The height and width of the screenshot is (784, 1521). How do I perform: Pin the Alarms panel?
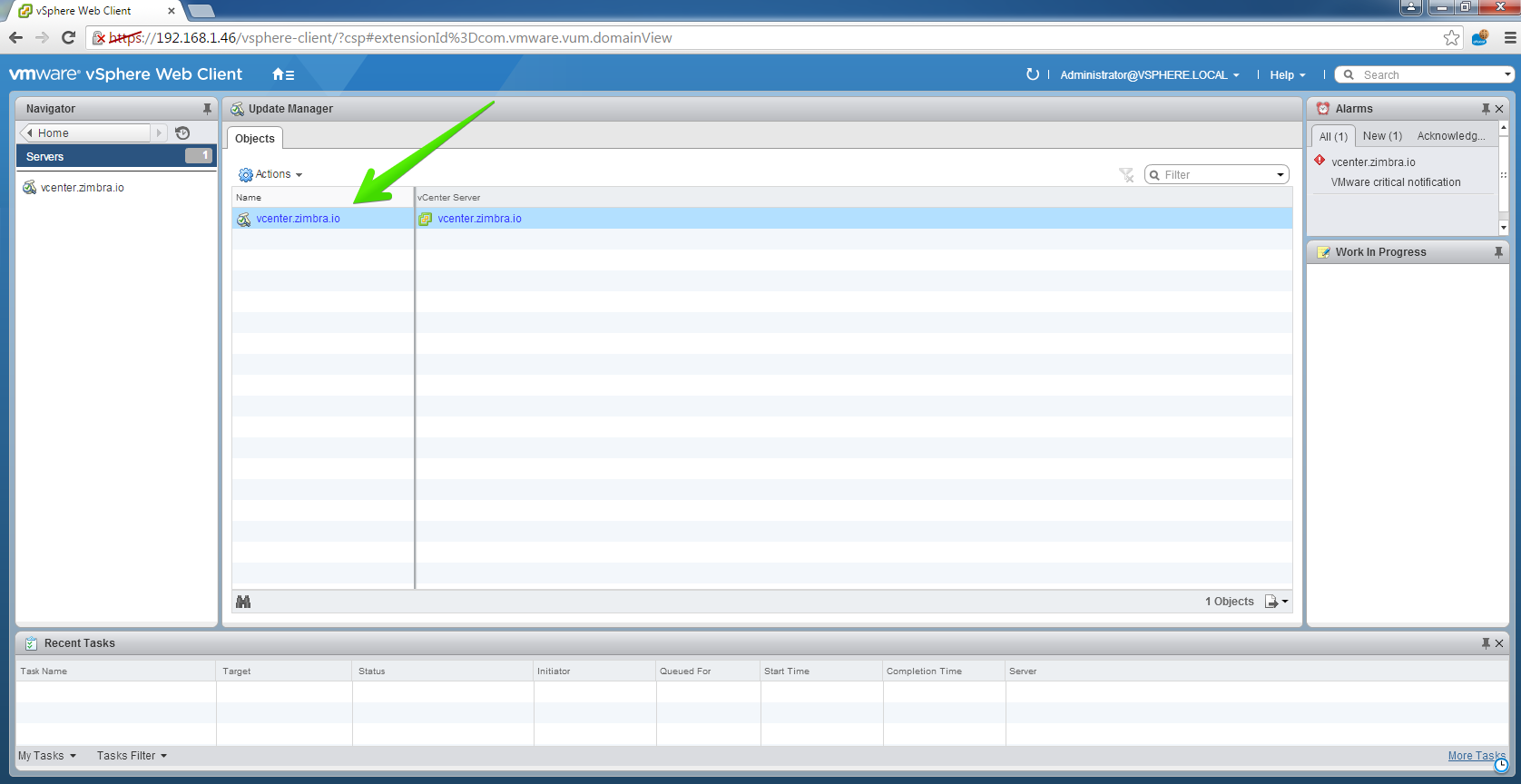click(x=1486, y=109)
